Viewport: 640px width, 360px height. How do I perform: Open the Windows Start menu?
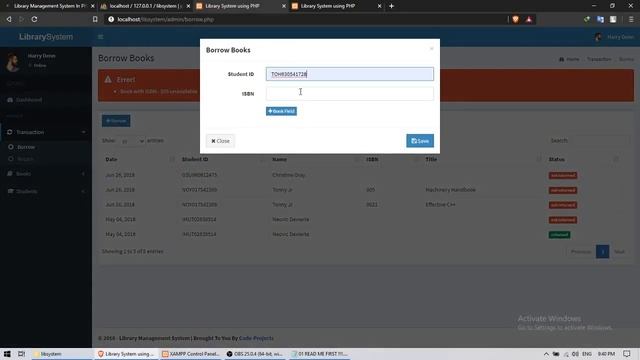click(7, 354)
